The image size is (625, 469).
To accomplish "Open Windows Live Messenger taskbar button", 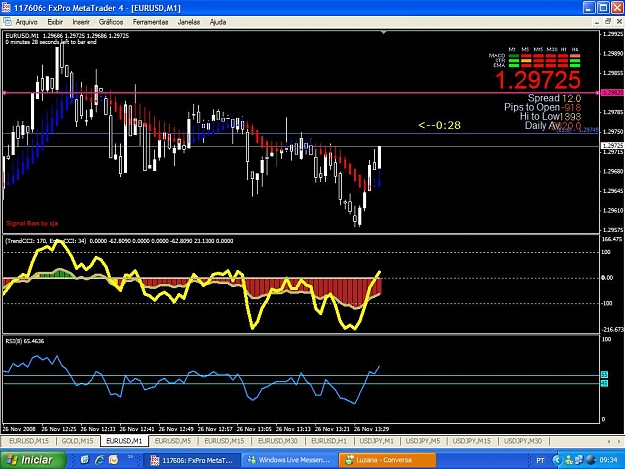I will pyautogui.click(x=289, y=460).
